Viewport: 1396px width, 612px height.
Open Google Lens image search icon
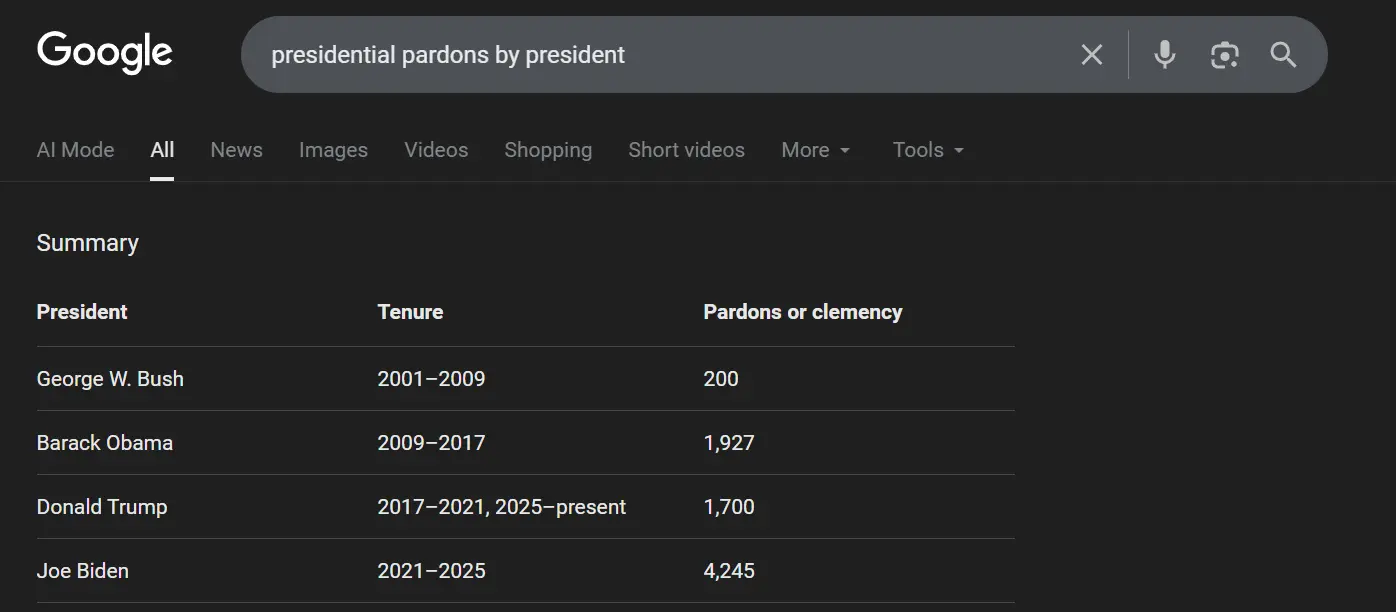pyautogui.click(x=1224, y=55)
